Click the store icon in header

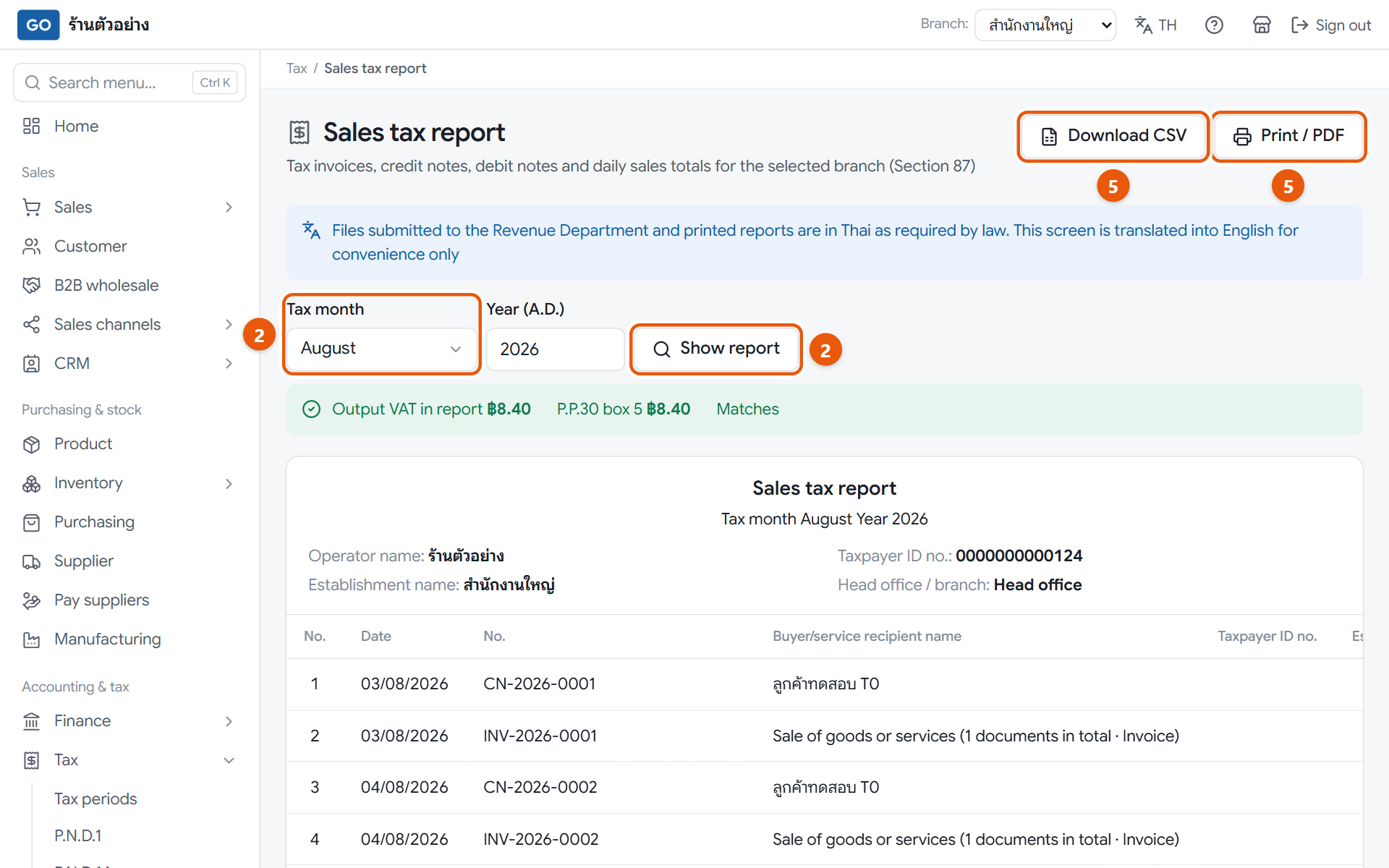1262,25
